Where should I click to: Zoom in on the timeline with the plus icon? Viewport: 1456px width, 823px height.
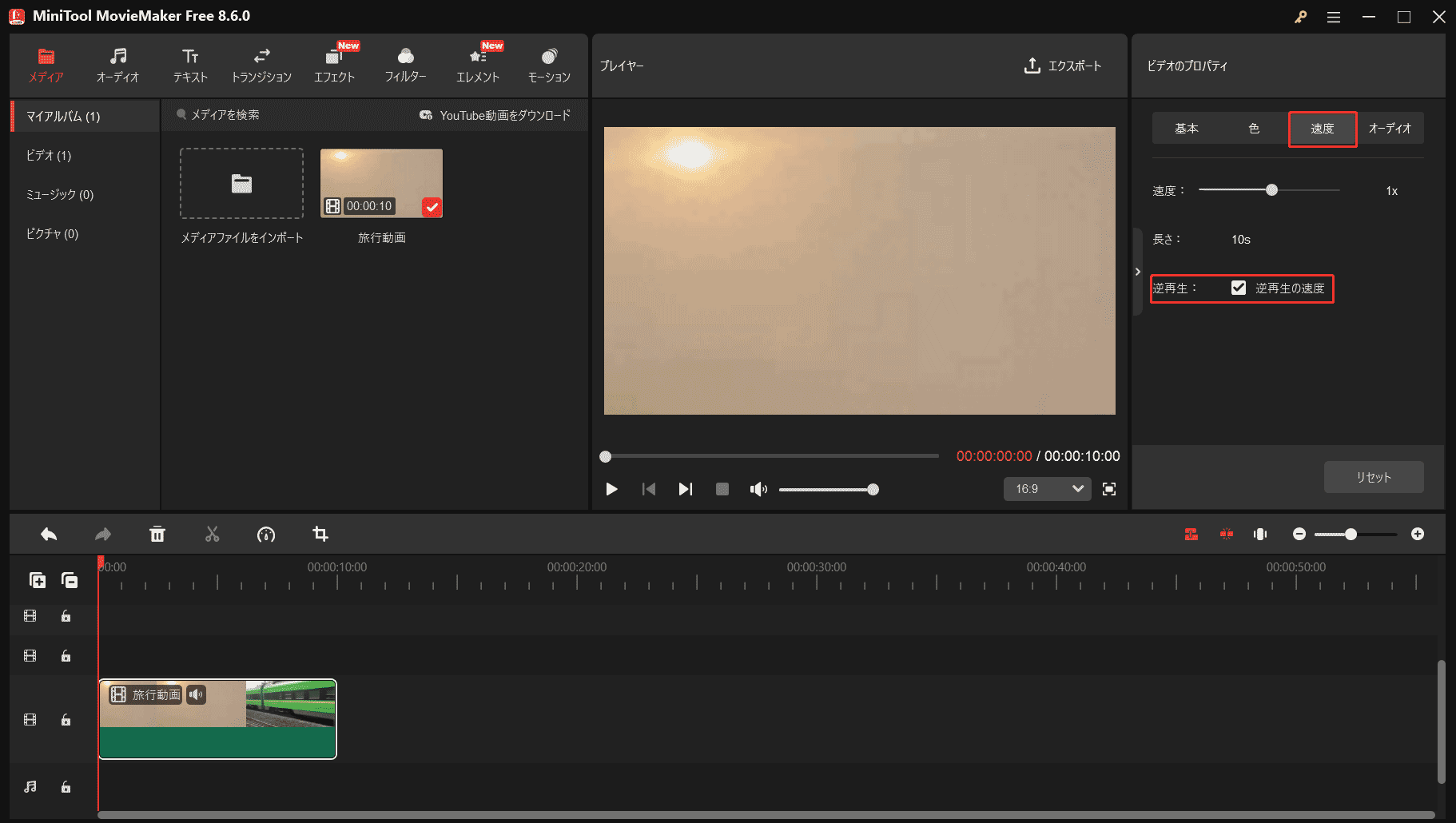pos(1419,534)
